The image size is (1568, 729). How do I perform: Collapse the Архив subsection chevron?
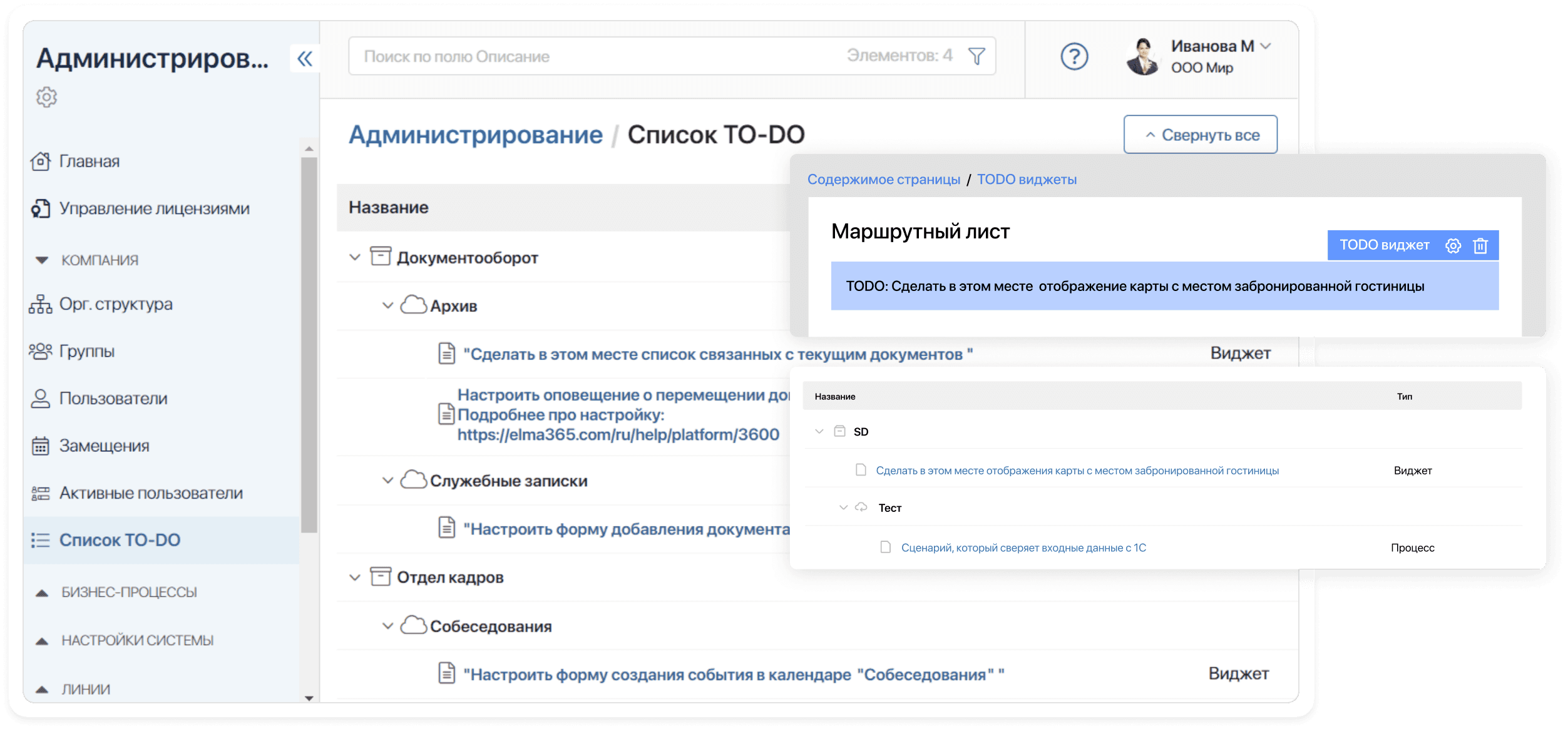pos(387,305)
